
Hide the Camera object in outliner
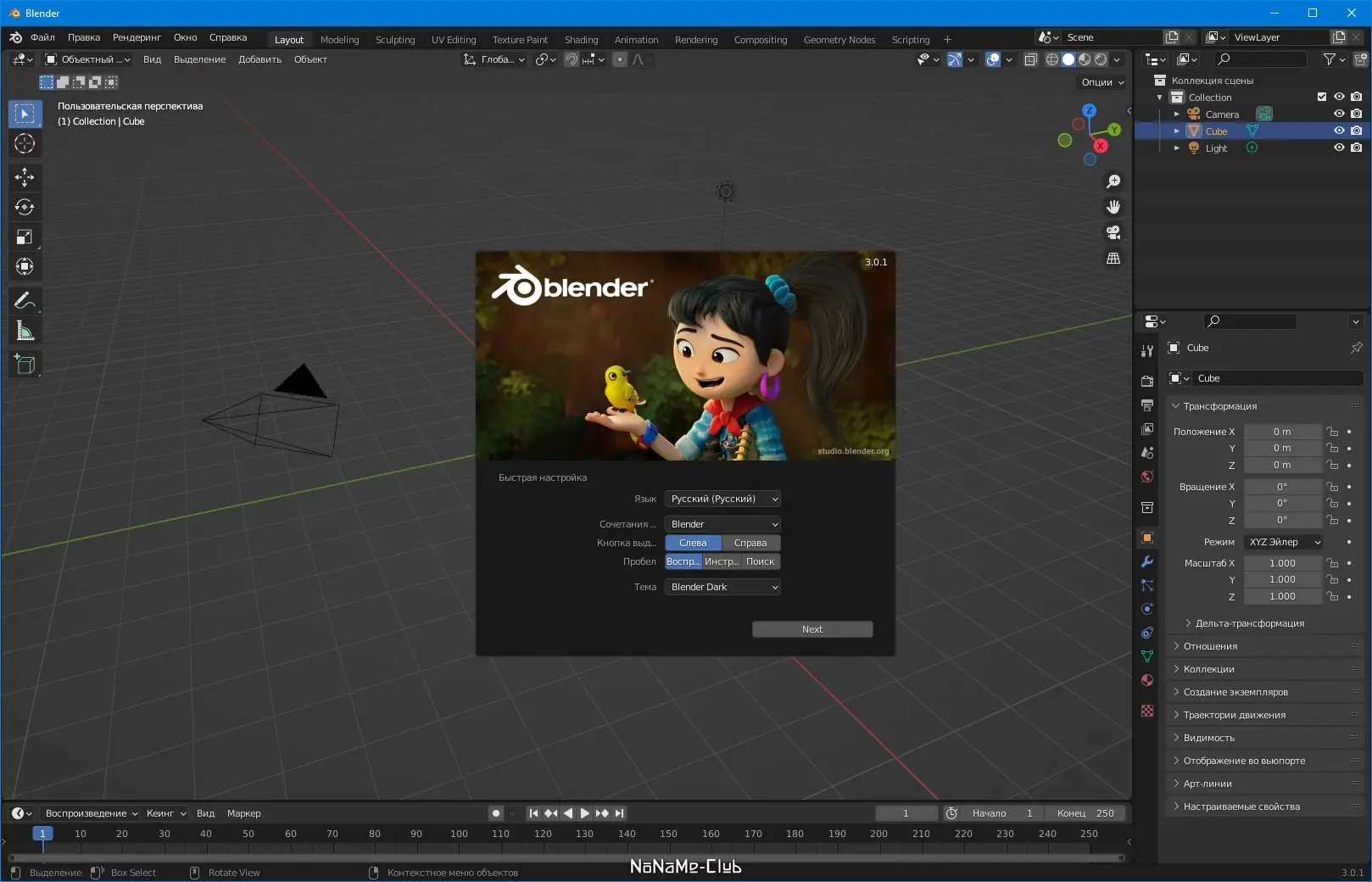pyautogui.click(x=1339, y=114)
